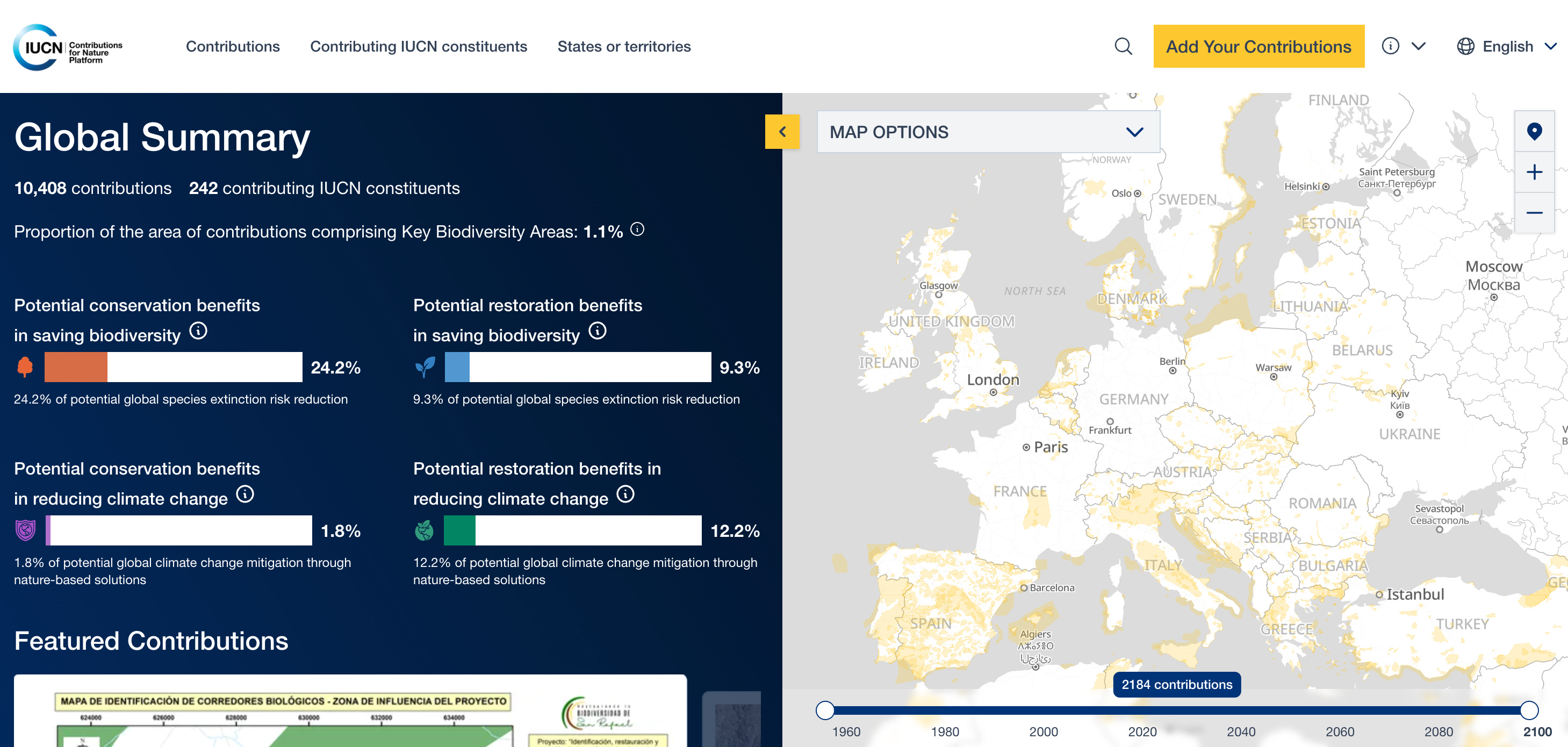Open info for restoration benefits saving biodiversity
The height and width of the screenshot is (747, 1568).
click(597, 331)
